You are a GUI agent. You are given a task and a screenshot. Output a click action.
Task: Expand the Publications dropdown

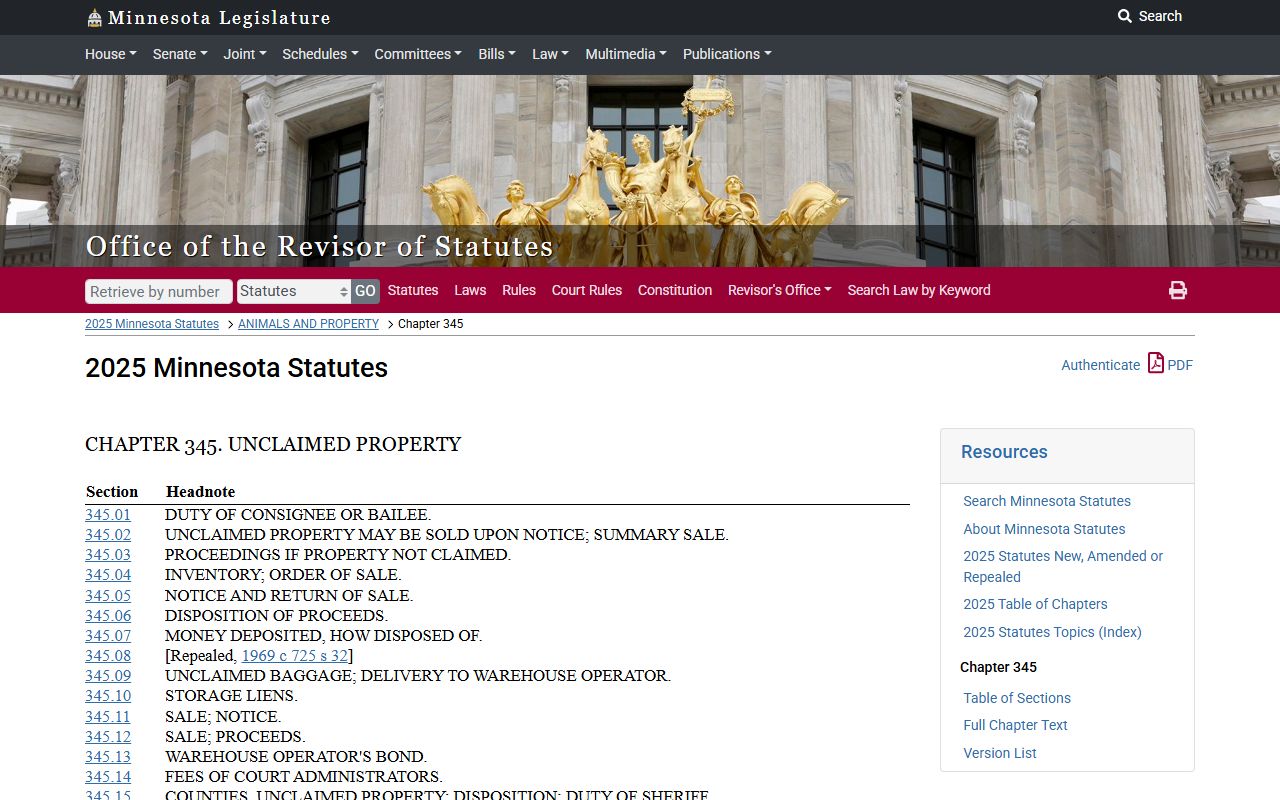click(727, 54)
